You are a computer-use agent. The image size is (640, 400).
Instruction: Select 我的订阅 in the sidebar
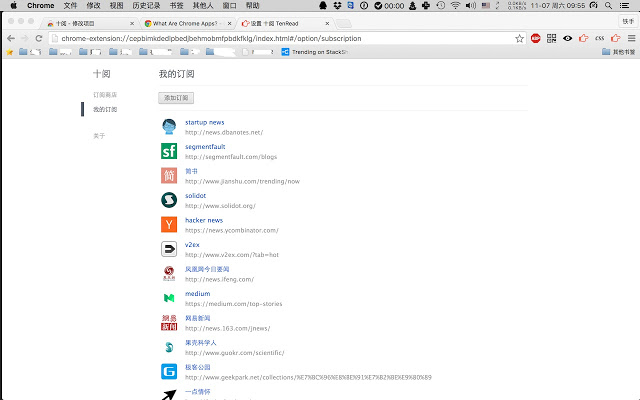point(105,109)
